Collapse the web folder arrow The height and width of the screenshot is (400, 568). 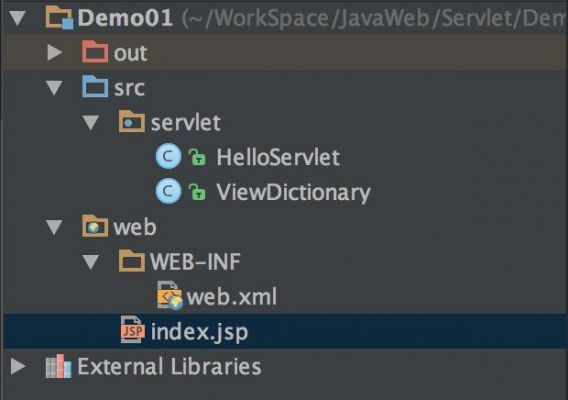click(54, 227)
